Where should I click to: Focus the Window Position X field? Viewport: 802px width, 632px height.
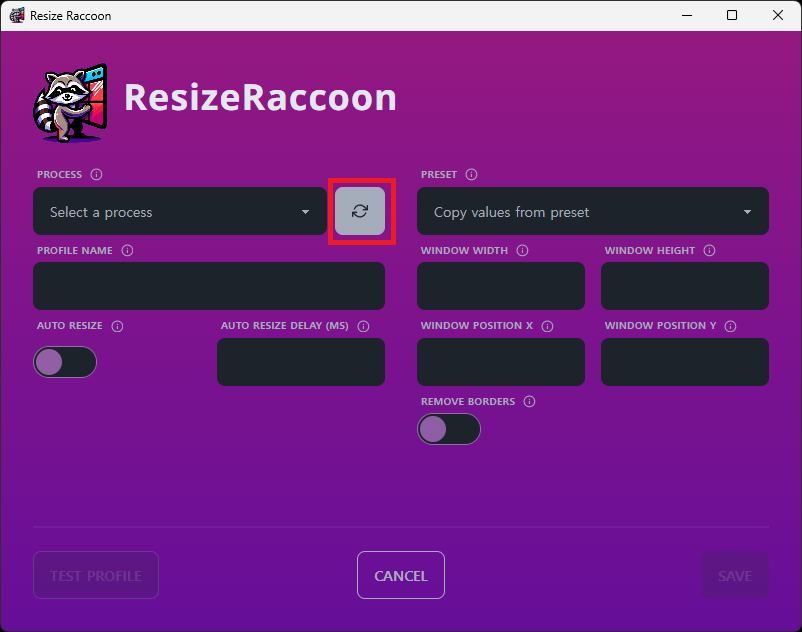click(501, 362)
